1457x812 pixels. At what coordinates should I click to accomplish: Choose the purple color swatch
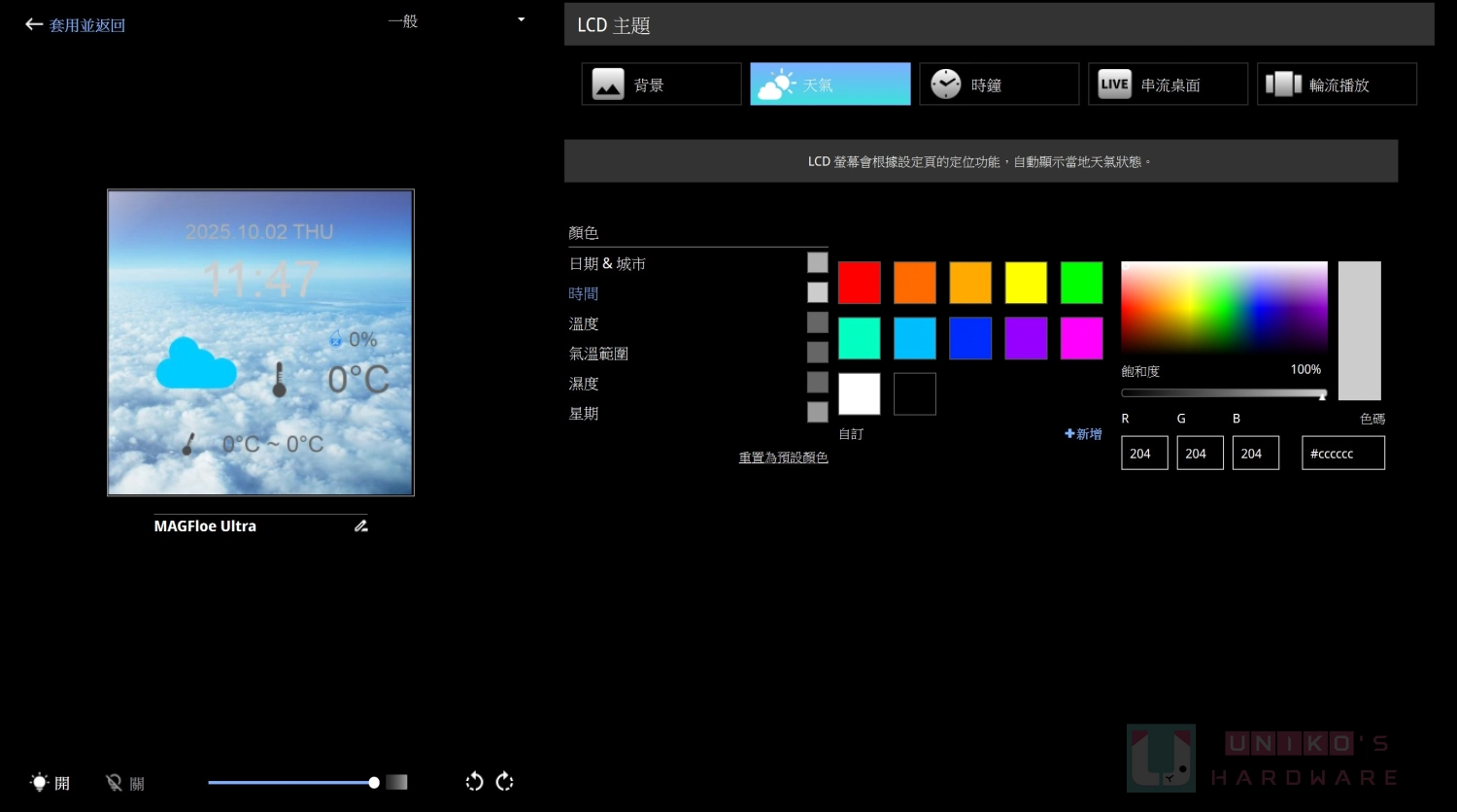point(1026,339)
